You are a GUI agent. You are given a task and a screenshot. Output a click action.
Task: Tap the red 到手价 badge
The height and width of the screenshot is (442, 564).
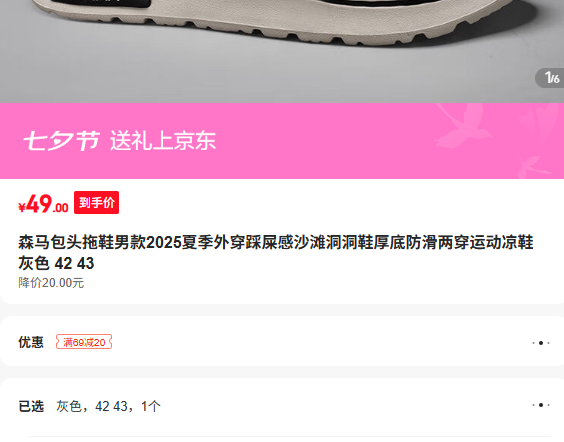pos(96,202)
